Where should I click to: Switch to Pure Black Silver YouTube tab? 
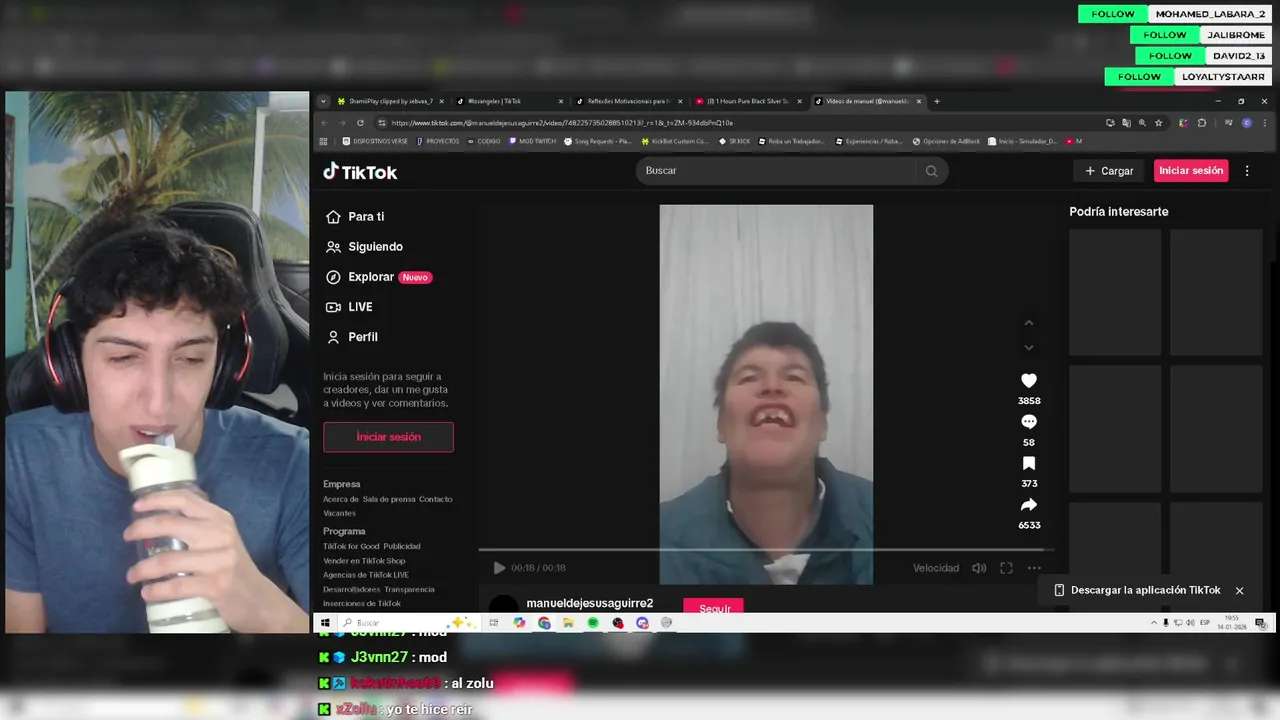[746, 101]
